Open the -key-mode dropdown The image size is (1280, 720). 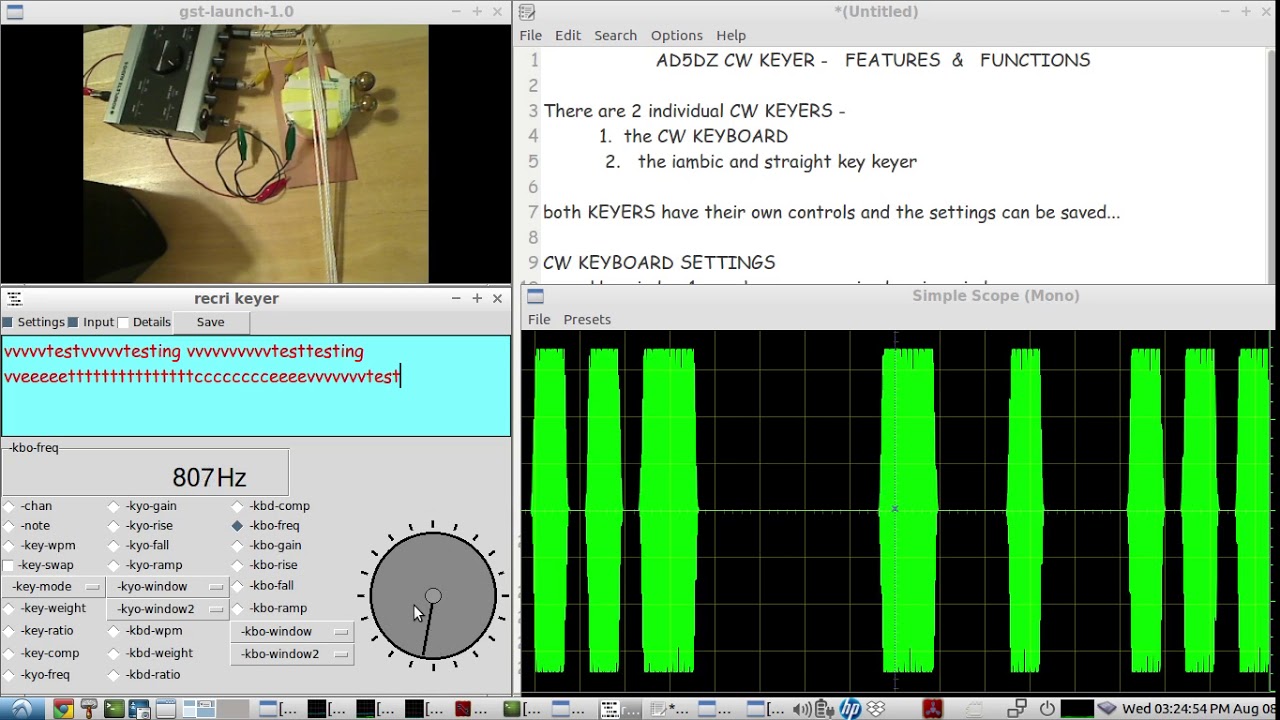(x=54, y=587)
